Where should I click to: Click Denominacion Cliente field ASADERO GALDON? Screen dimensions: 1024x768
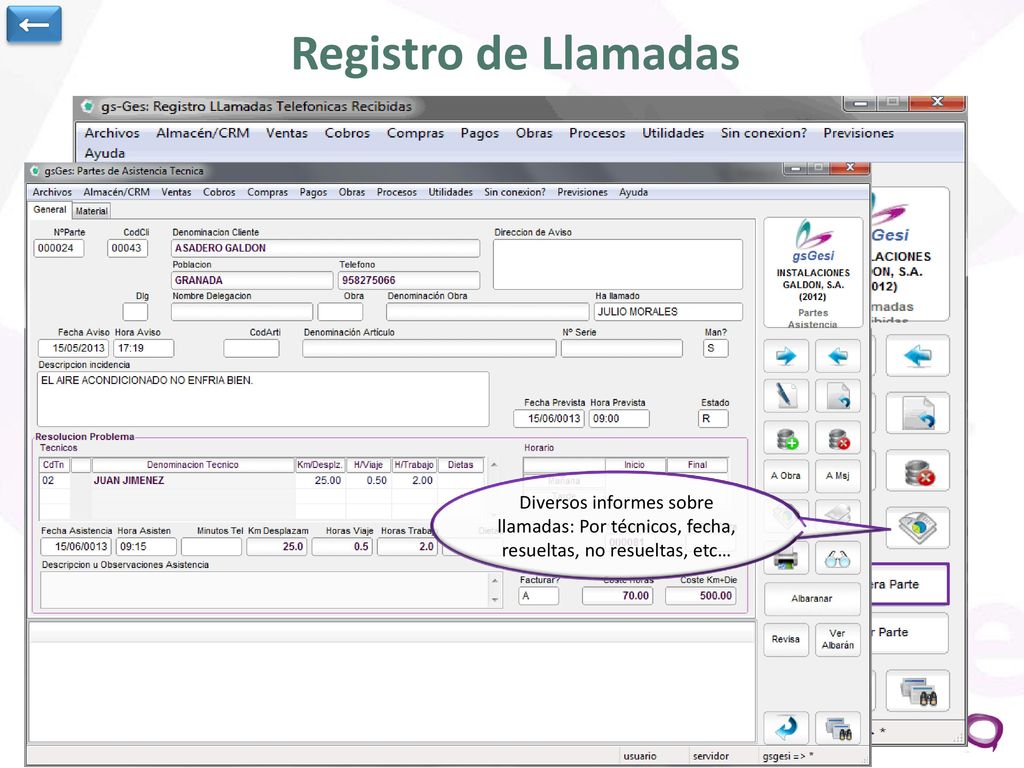coord(325,248)
